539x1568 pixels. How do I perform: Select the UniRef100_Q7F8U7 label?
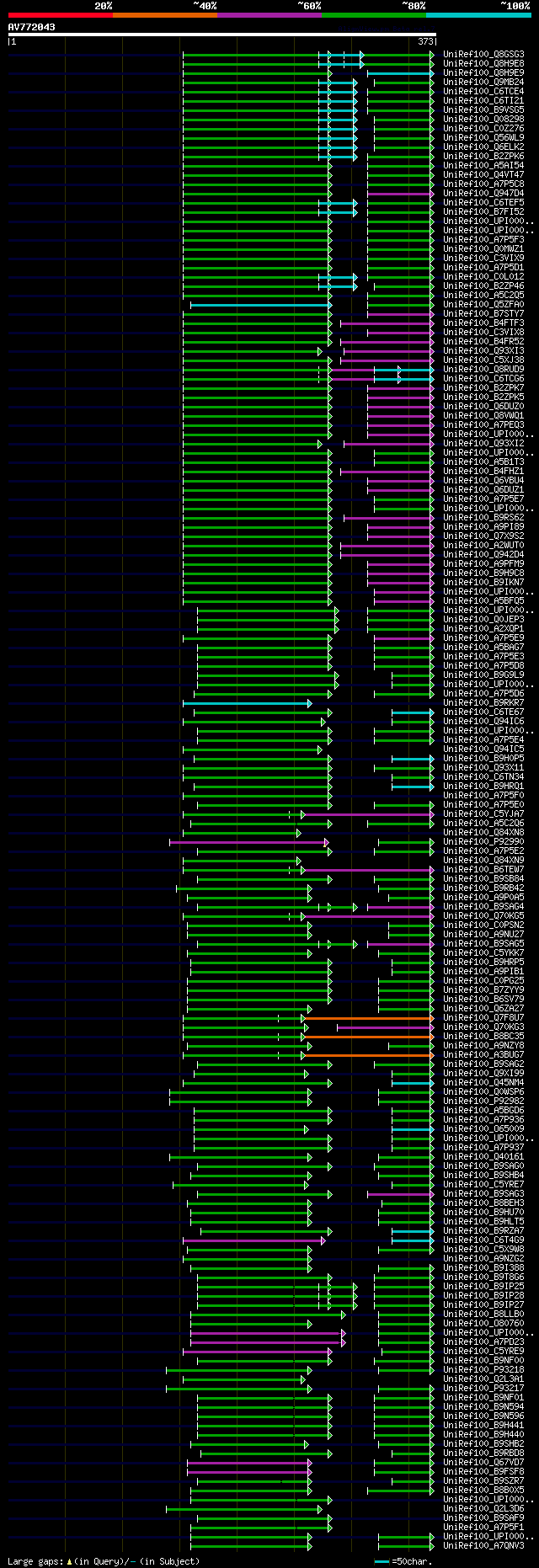[483, 1018]
